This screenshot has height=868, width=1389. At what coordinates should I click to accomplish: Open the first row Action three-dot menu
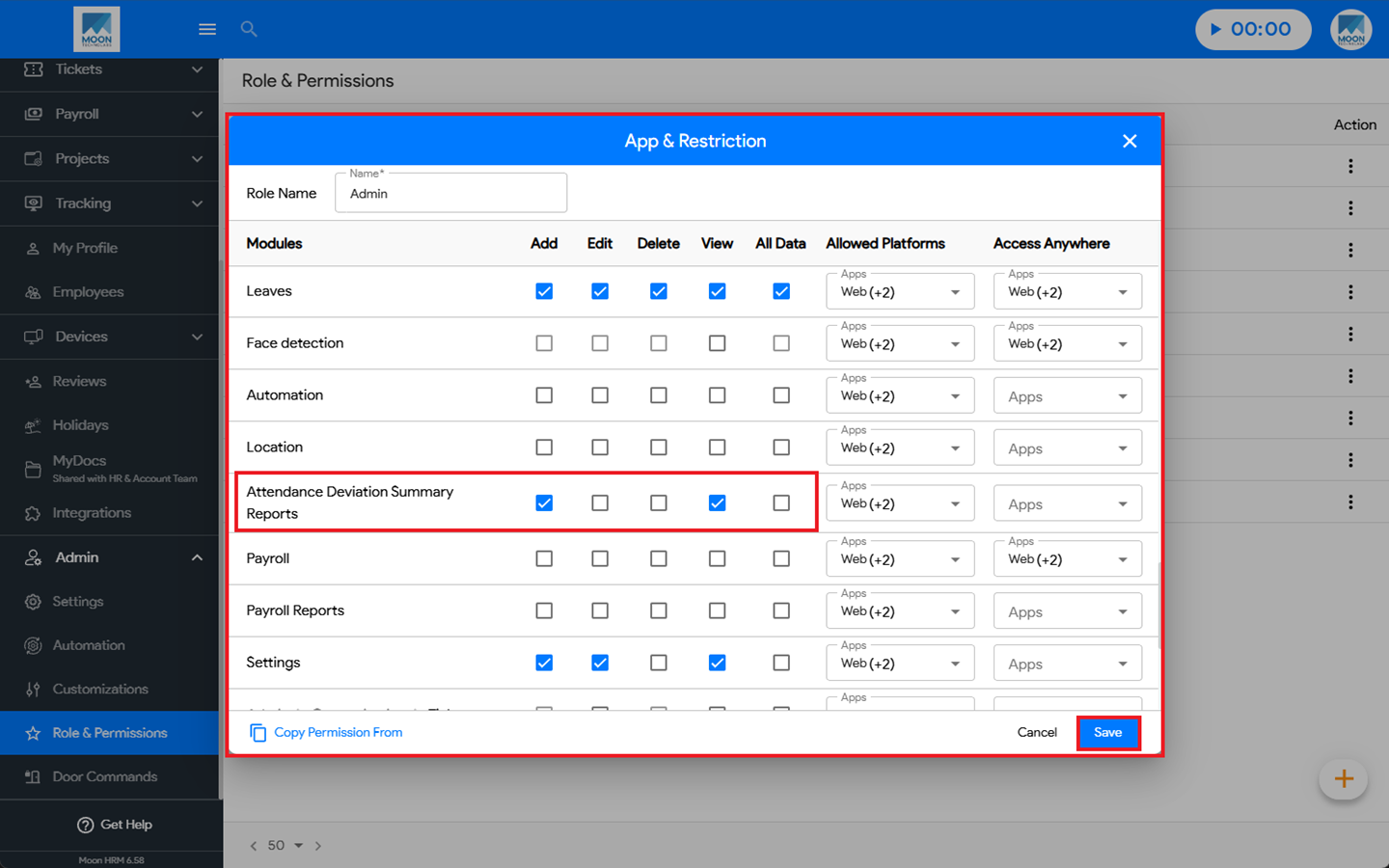(x=1350, y=166)
